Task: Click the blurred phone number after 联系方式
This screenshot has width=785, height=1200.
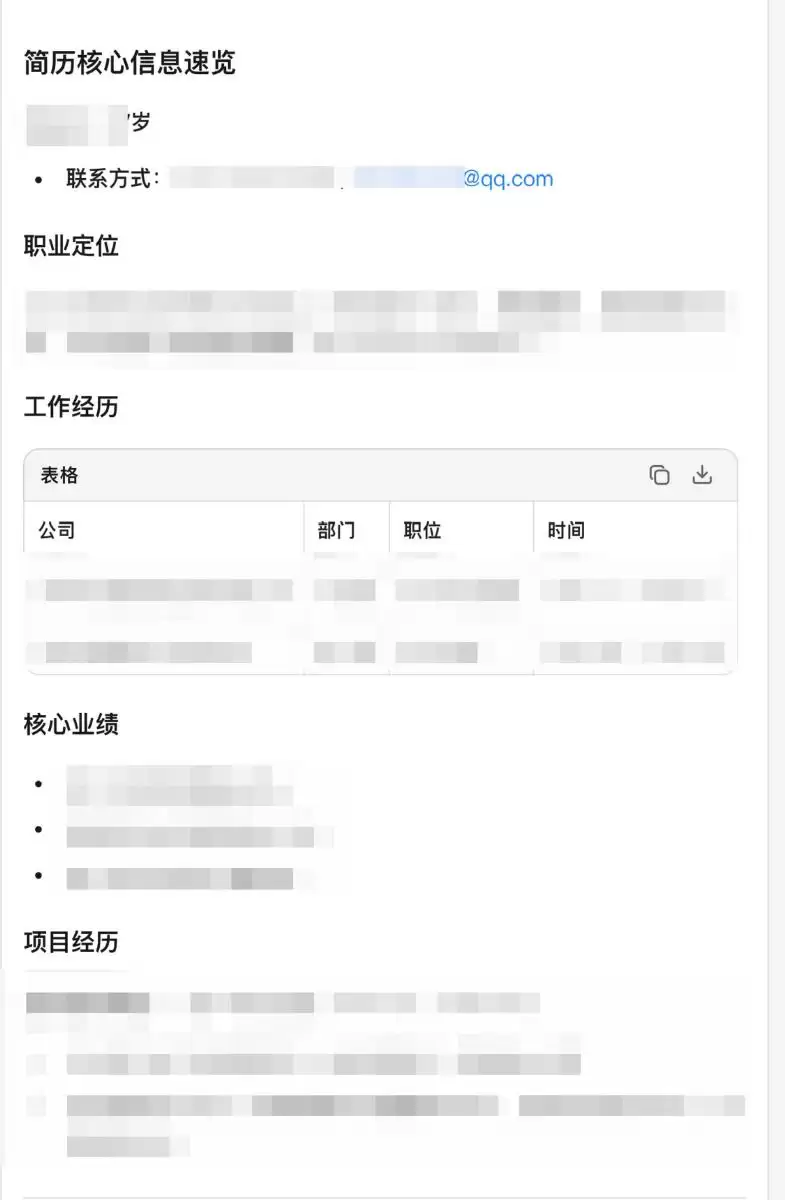Action: coord(252,179)
